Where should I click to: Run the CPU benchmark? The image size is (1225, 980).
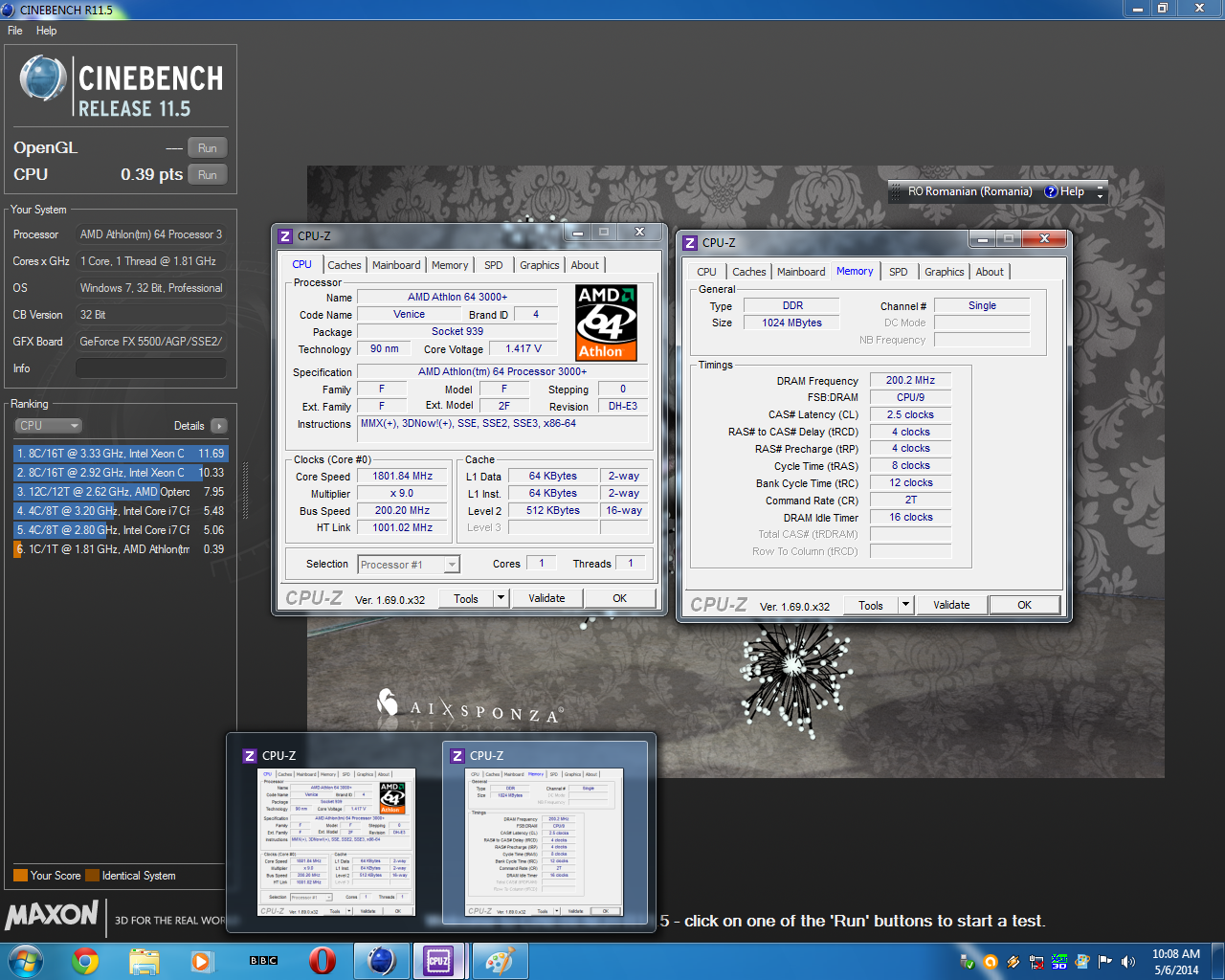click(208, 175)
